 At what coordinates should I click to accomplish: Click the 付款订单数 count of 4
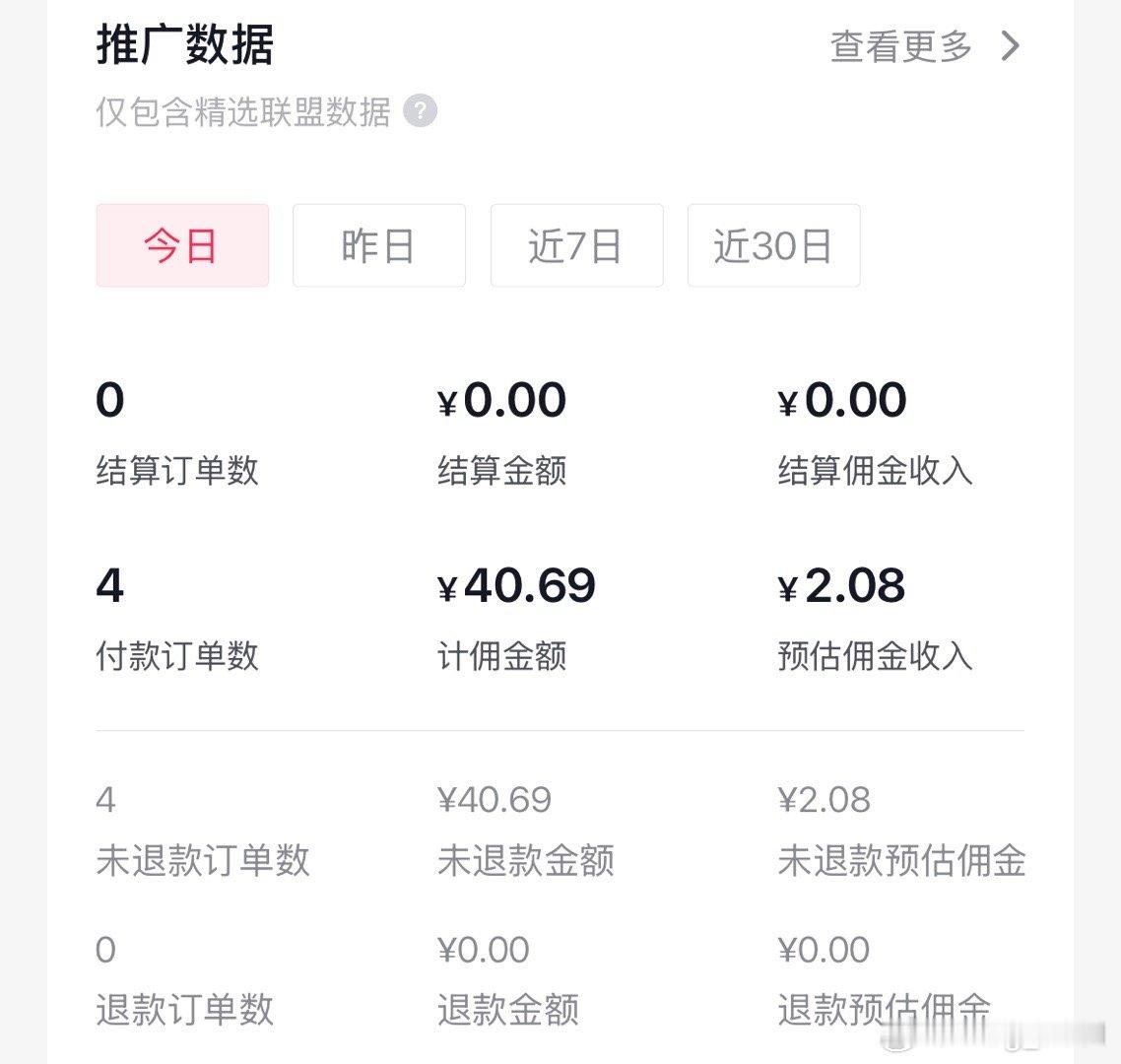point(110,585)
